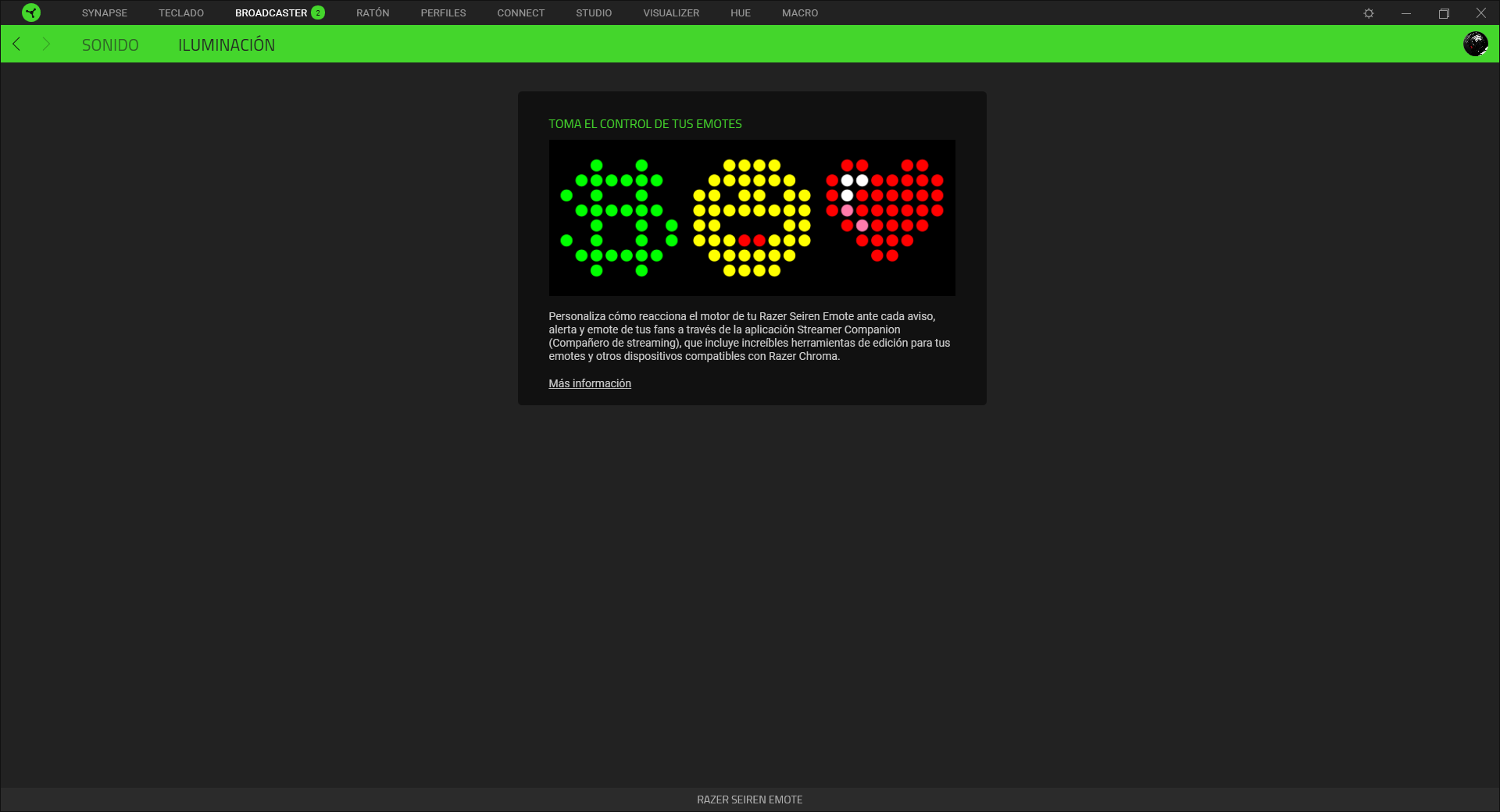
Task: Click the Broadcaster notification badge
Action: tap(318, 12)
